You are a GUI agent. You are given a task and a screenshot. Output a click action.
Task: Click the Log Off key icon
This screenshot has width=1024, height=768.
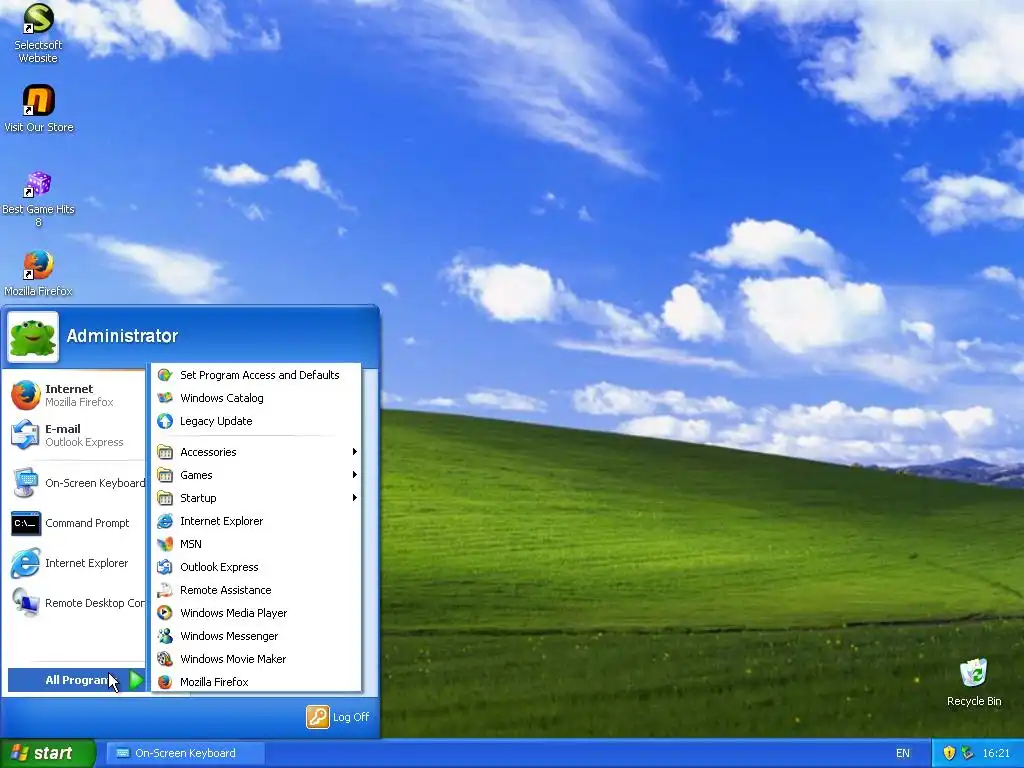point(317,717)
